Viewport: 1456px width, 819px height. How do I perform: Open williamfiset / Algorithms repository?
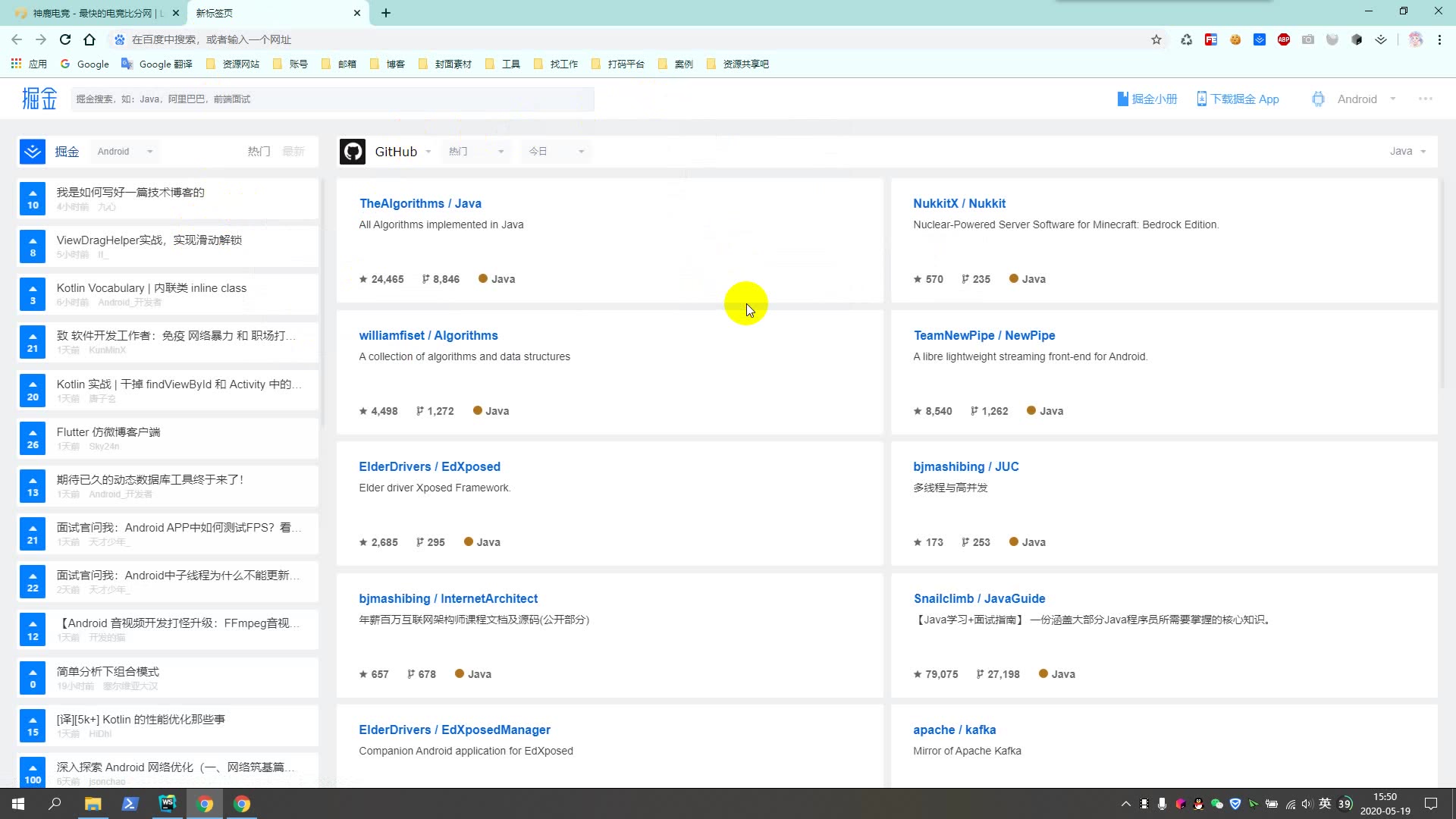[428, 335]
